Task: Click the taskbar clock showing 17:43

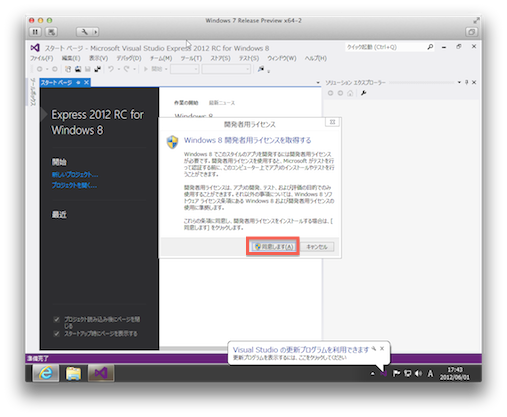Action: coord(455,373)
